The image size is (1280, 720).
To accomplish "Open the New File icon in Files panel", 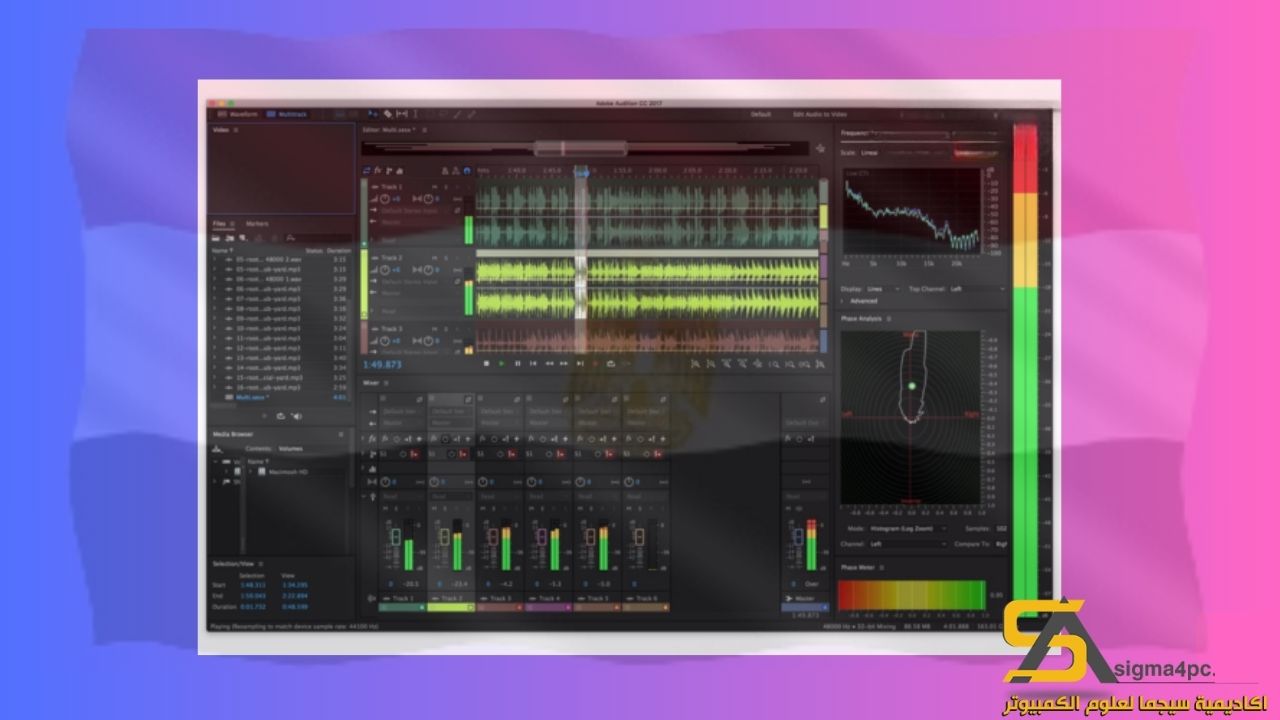I will pos(245,238).
